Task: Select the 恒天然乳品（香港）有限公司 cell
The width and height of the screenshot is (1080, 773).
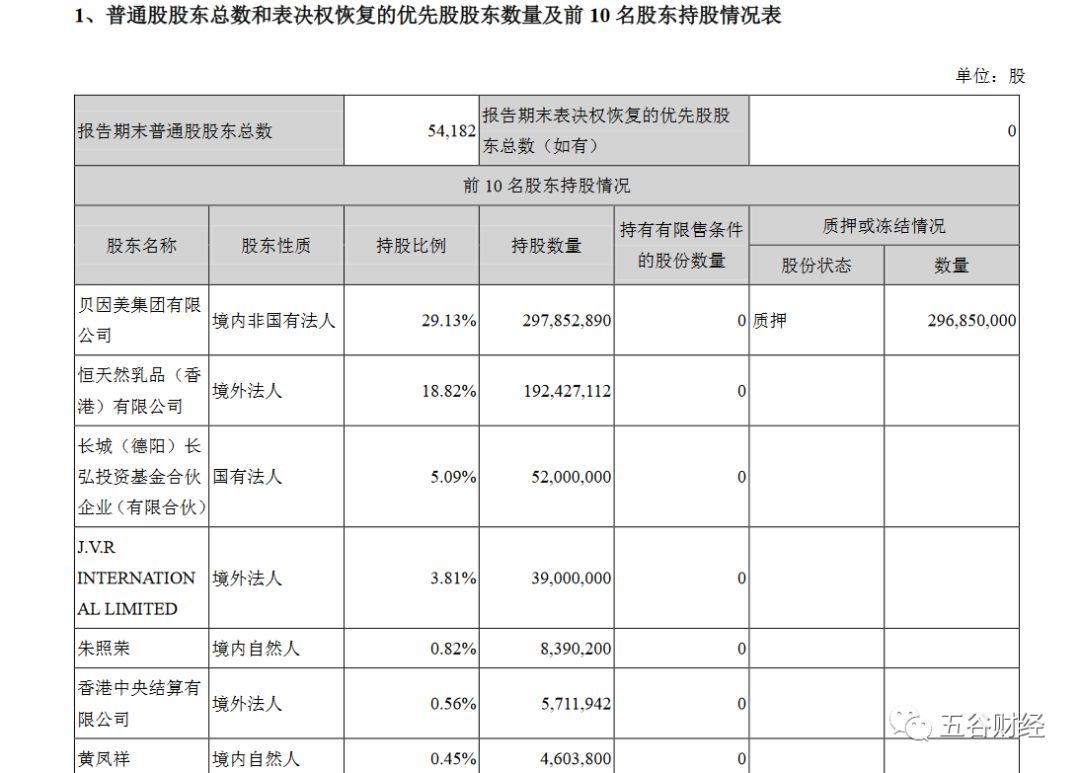Action: click(x=141, y=391)
